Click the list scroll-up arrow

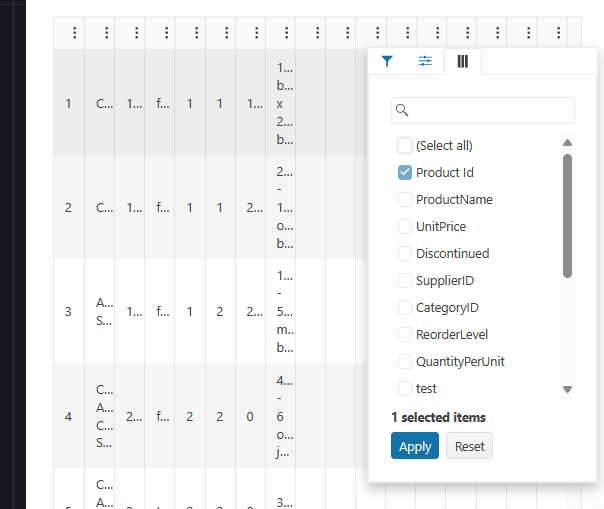pos(567,143)
